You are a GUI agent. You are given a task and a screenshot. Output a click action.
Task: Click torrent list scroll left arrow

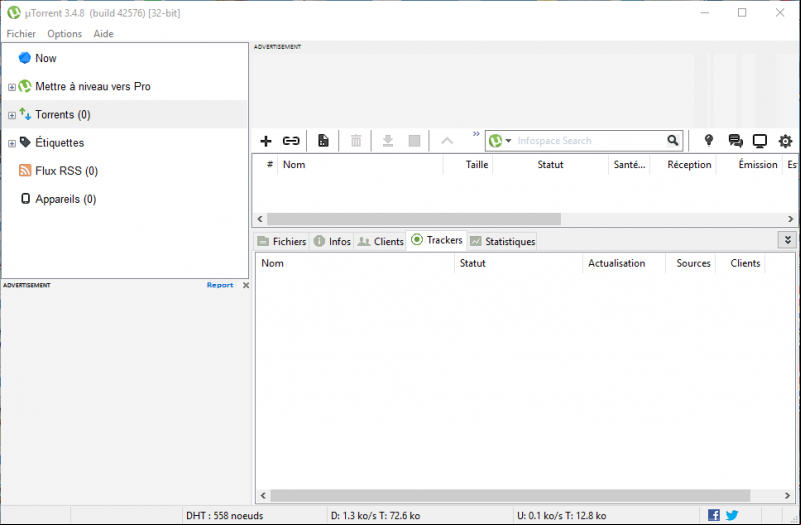click(260, 219)
